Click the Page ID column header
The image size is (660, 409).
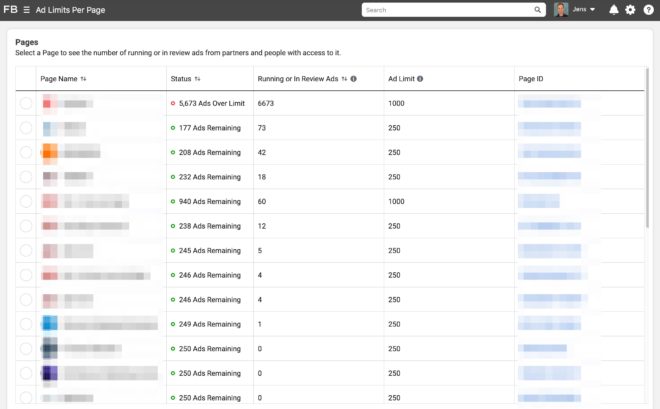pos(531,79)
